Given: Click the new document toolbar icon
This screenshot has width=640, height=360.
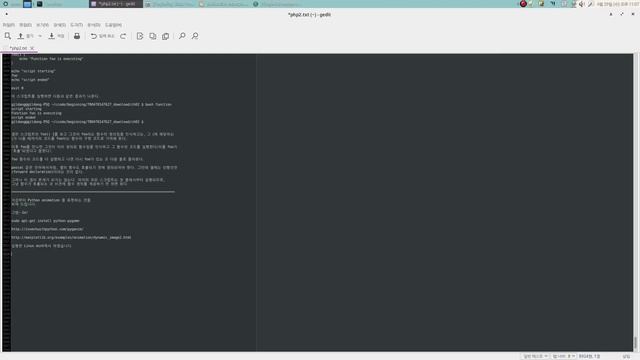Looking at the screenshot, I should (8, 36).
